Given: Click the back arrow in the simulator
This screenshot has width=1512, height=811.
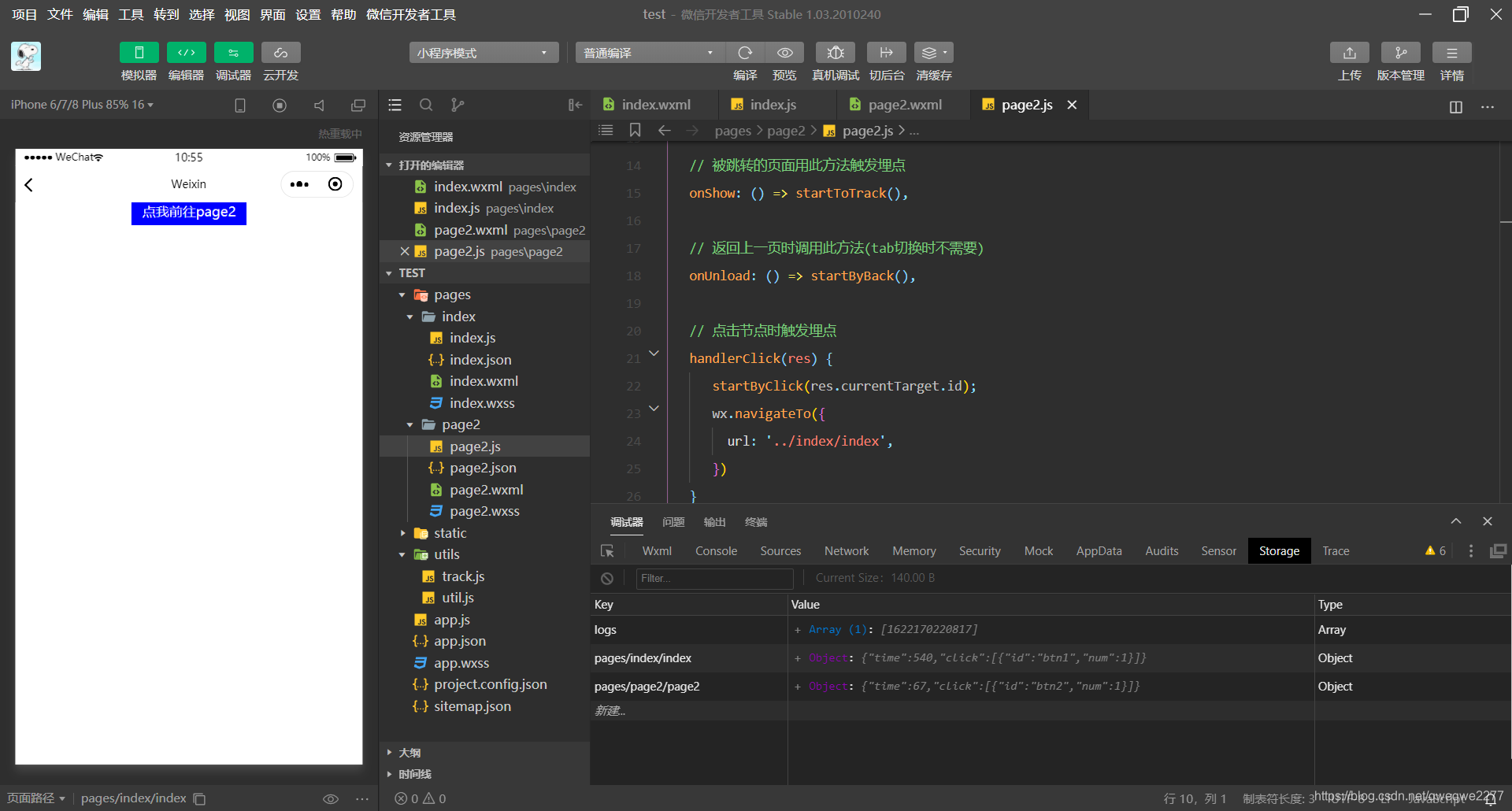Looking at the screenshot, I should 29,185.
